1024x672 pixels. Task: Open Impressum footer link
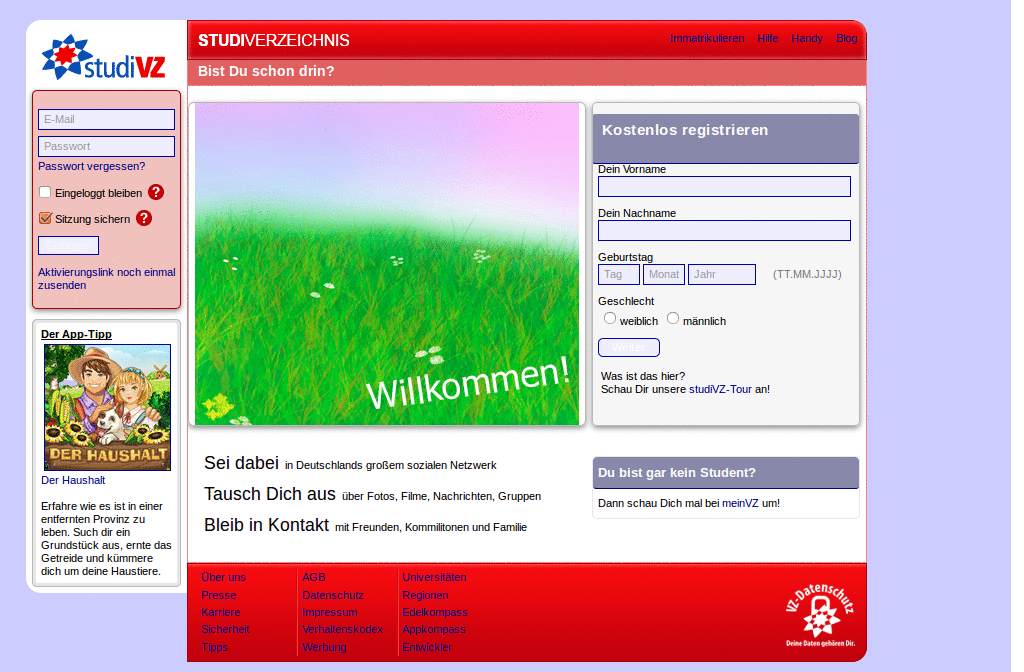pyautogui.click(x=330, y=613)
